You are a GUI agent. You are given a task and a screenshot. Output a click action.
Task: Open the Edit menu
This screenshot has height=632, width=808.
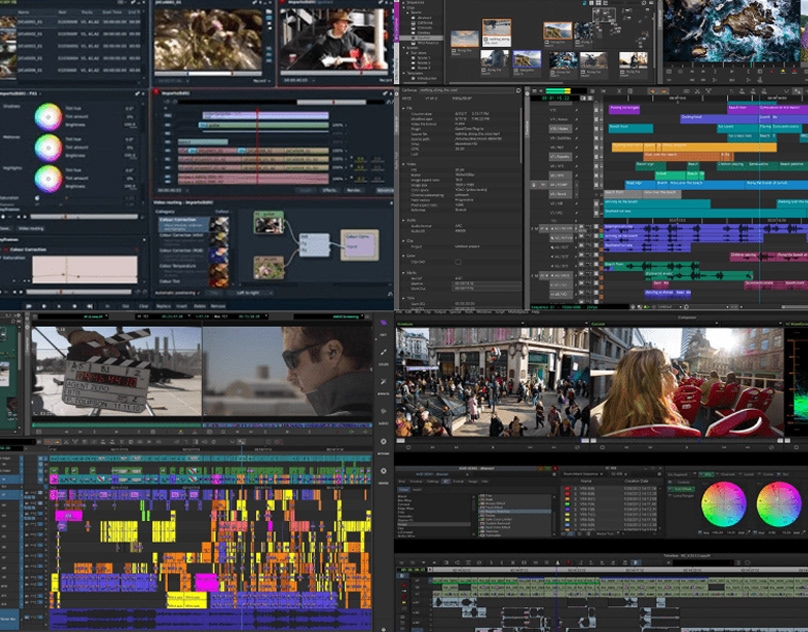click(x=409, y=312)
